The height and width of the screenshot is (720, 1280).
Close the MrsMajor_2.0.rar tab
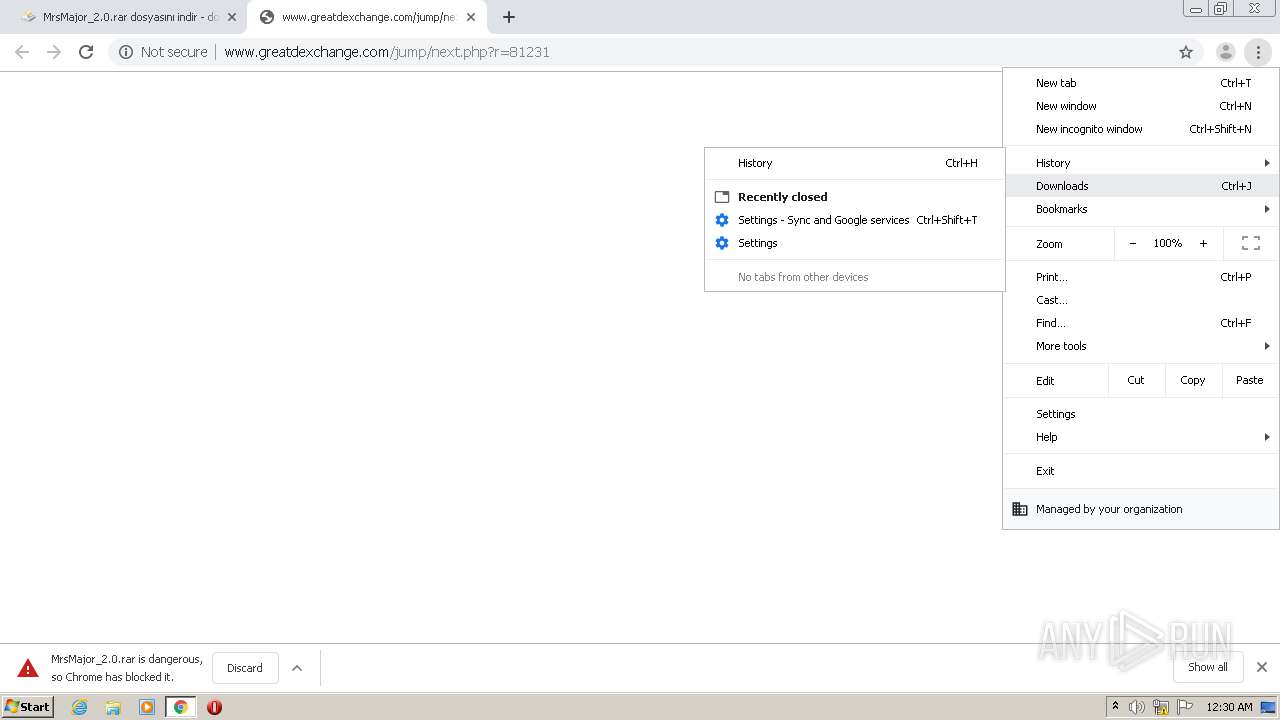pyautogui.click(x=232, y=17)
